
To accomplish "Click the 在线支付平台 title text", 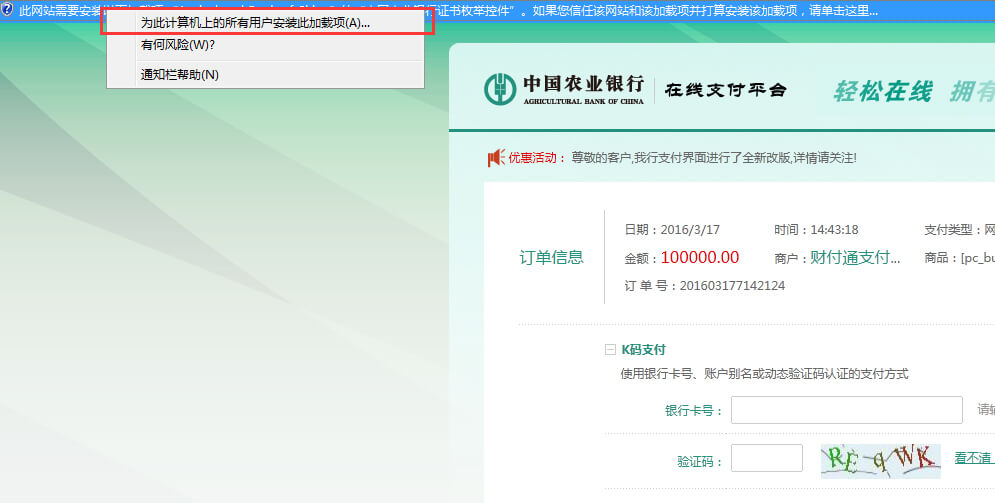I will tap(726, 90).
